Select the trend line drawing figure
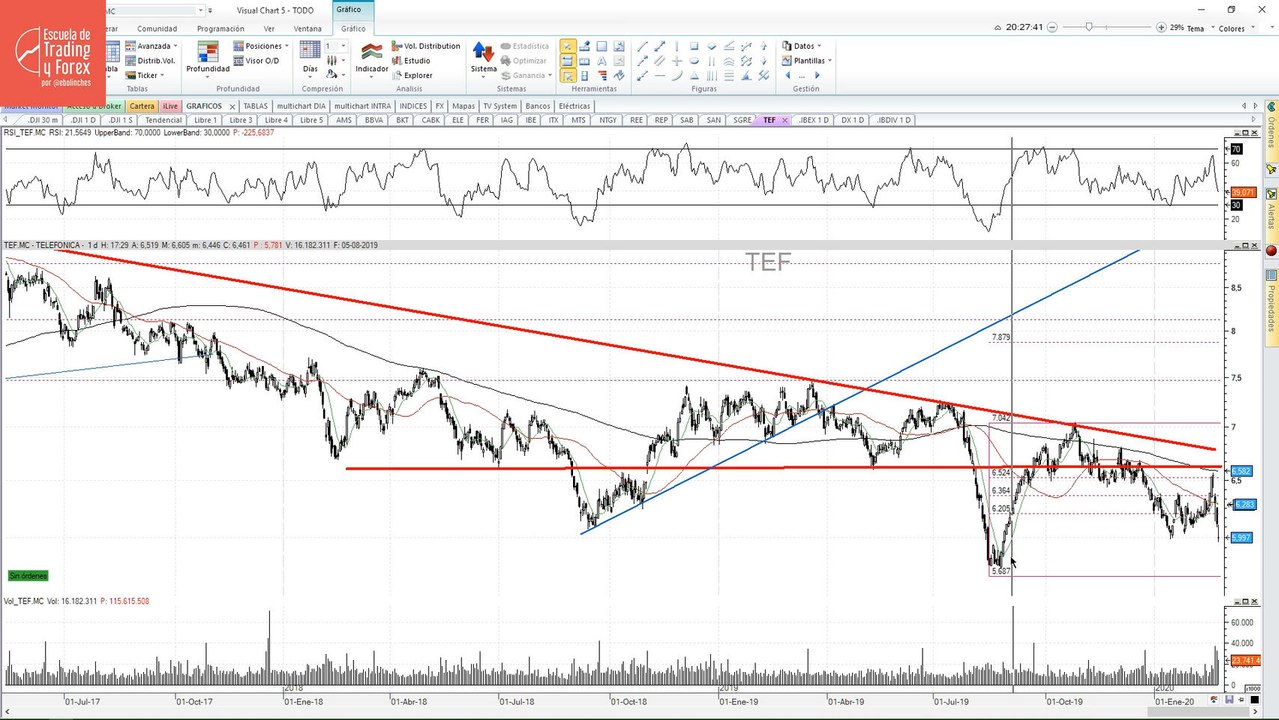The height and width of the screenshot is (720, 1279). pos(642,46)
